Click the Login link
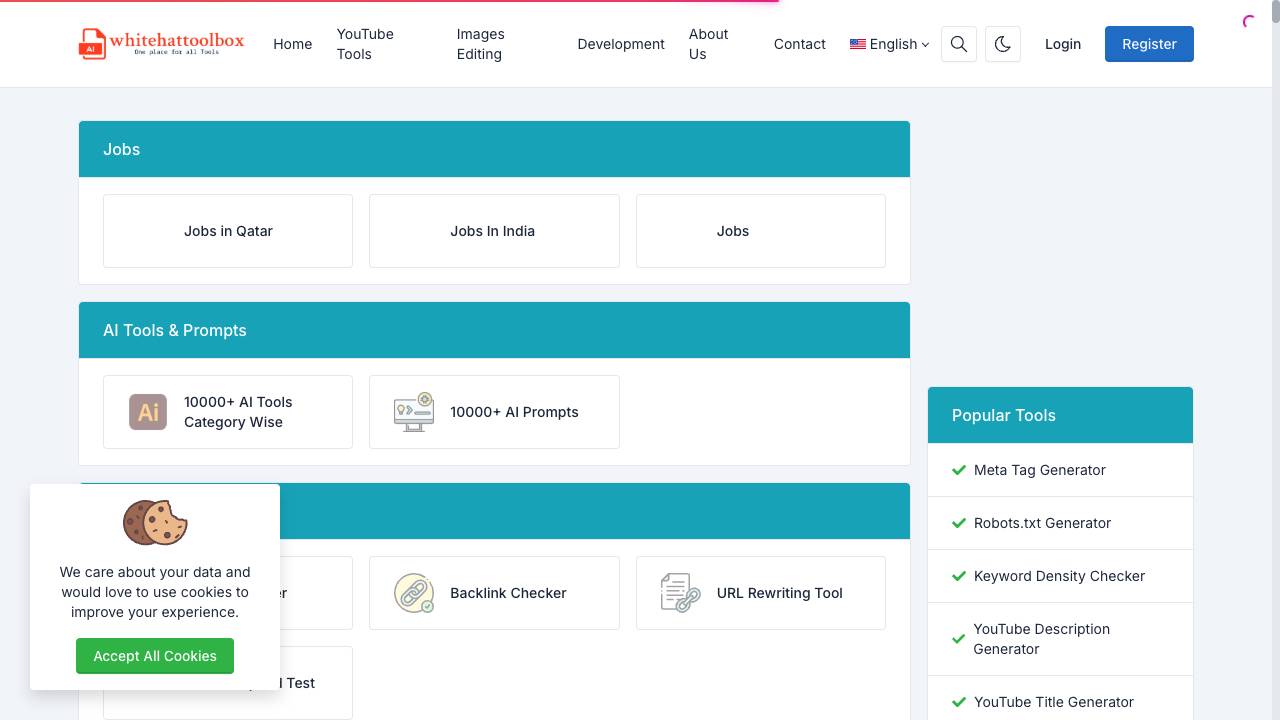1280x720 pixels. pos(1063,44)
